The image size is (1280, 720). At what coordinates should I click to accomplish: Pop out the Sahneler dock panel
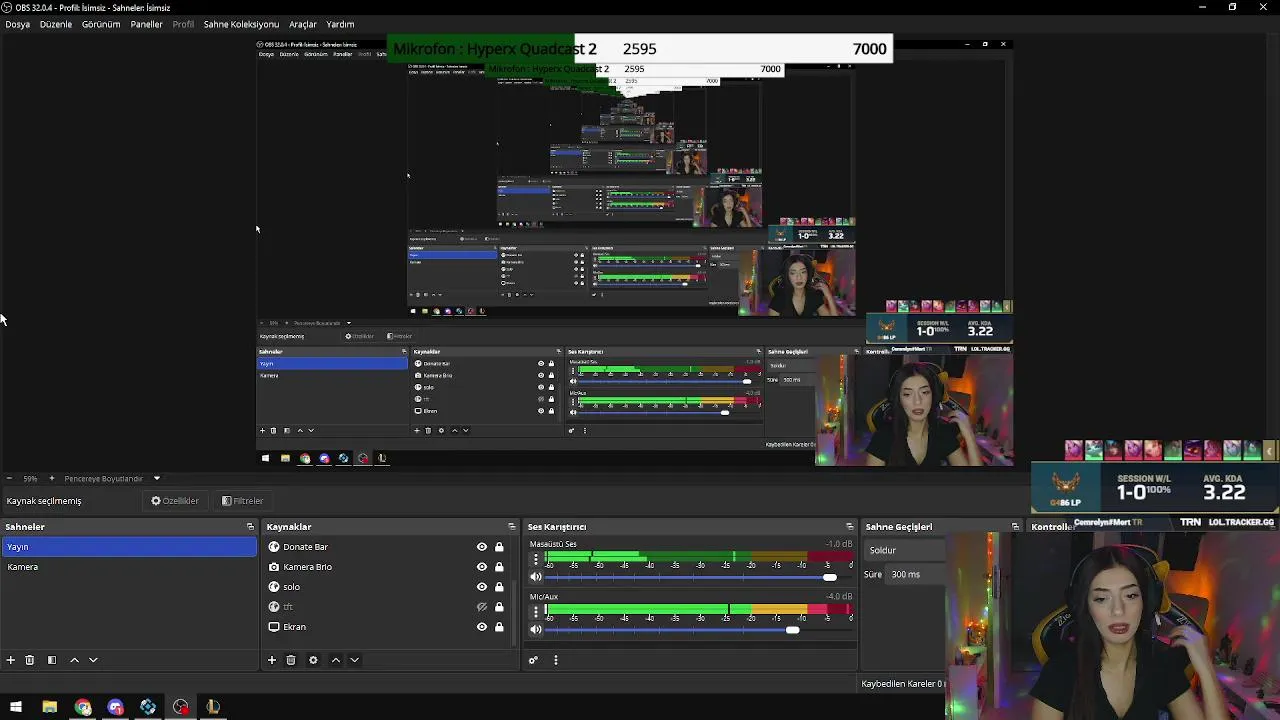(x=250, y=527)
